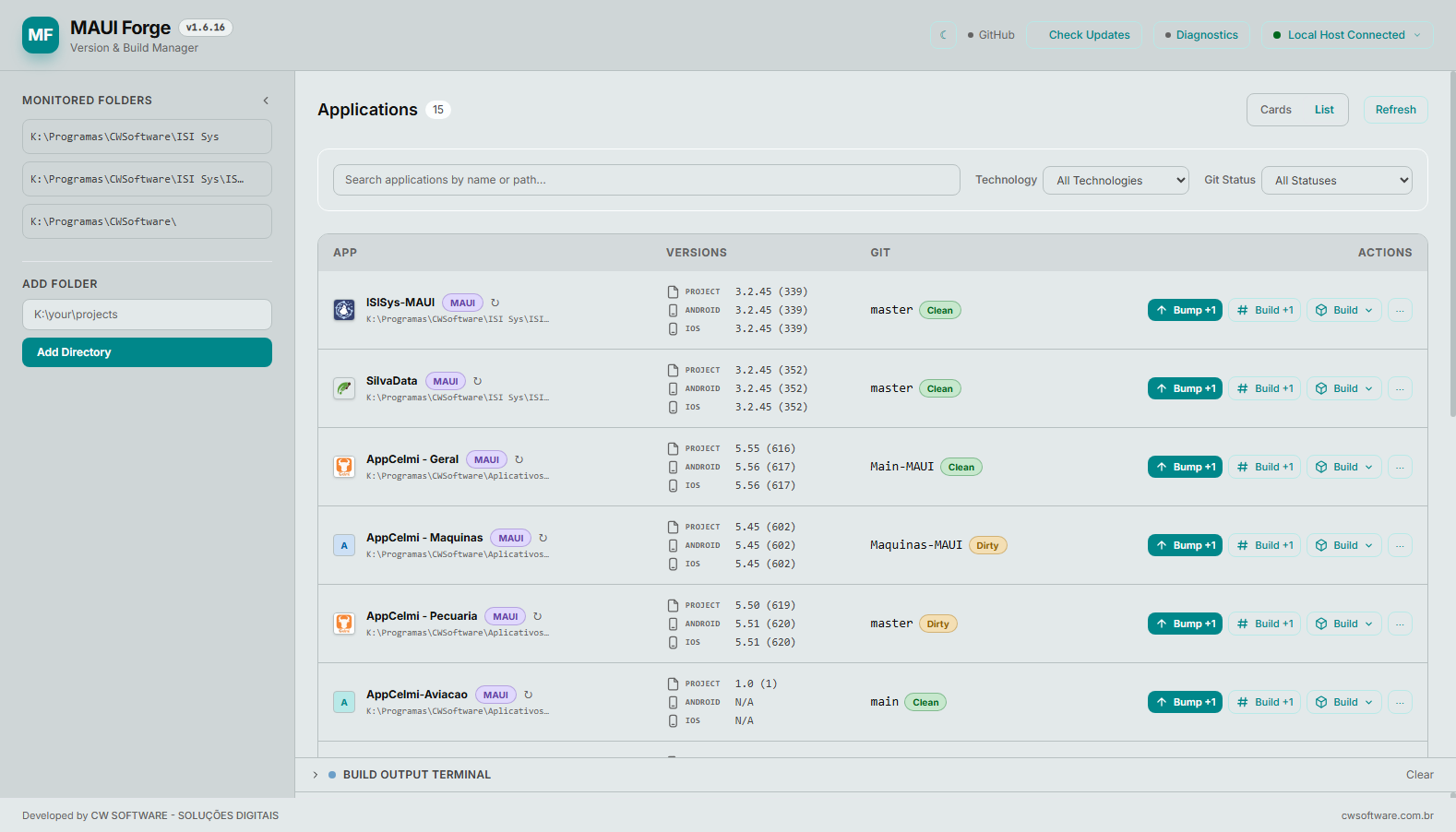This screenshot has height=832, width=1456.
Task: Click Bump +1 for AppCelmi-Aviacao
Action: [x=1185, y=702]
